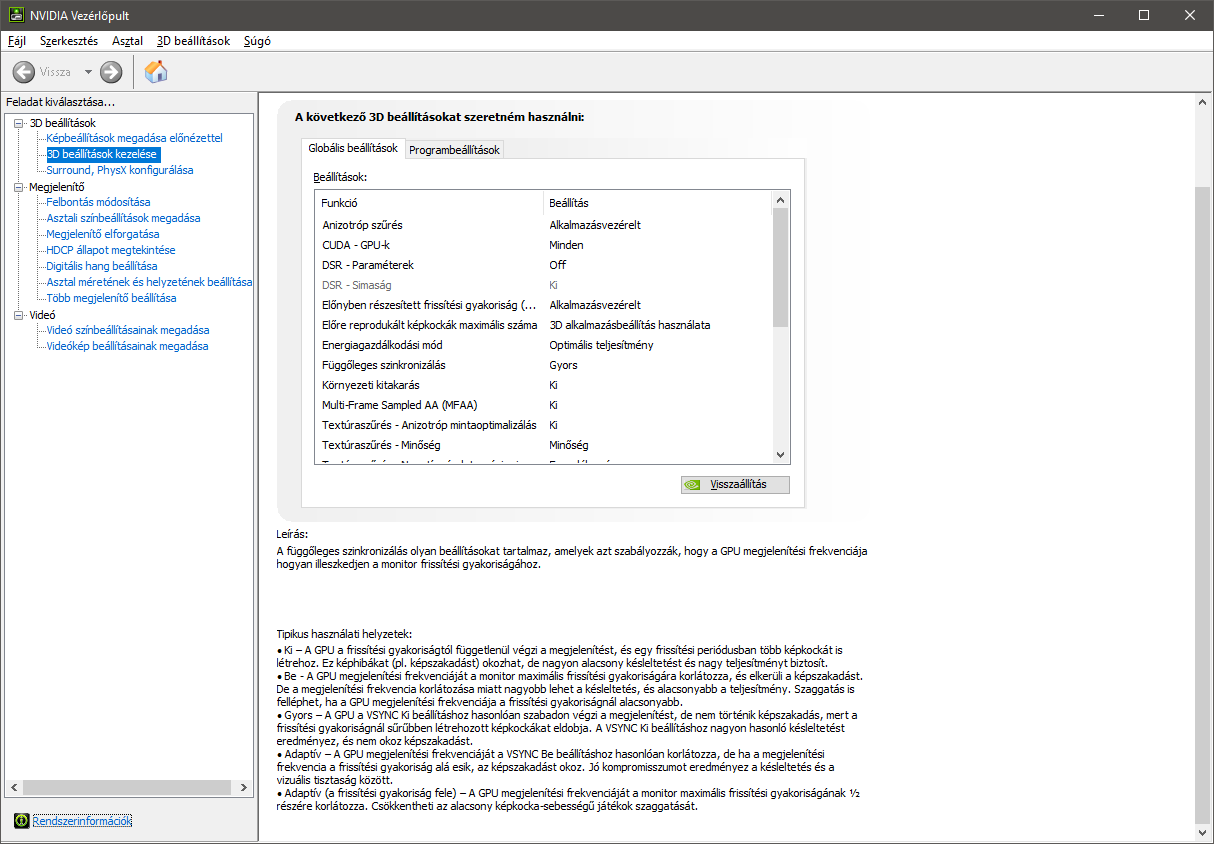This screenshot has height=844, width=1214.
Task: Click the Optimális teljesítmény value
Action: (x=601, y=345)
